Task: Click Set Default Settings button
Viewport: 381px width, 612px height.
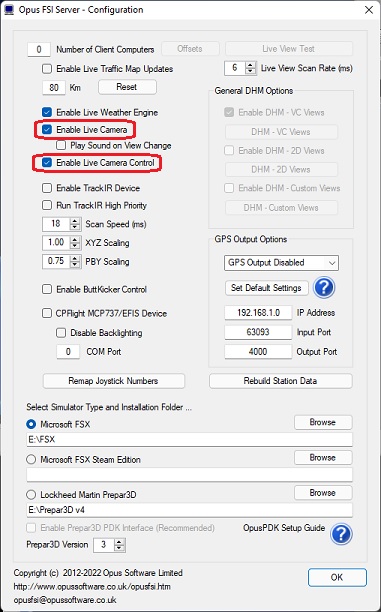Action: (267, 288)
